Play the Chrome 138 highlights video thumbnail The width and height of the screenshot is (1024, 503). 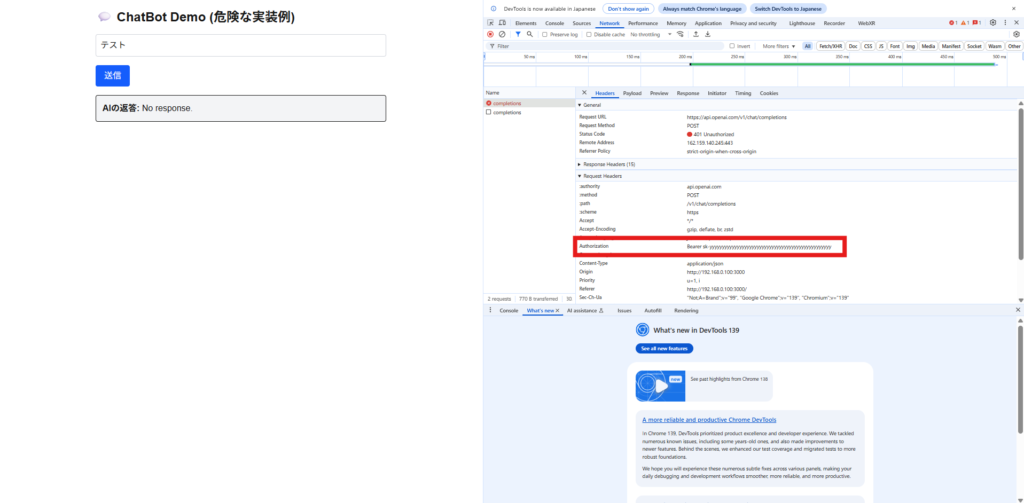tap(660, 386)
